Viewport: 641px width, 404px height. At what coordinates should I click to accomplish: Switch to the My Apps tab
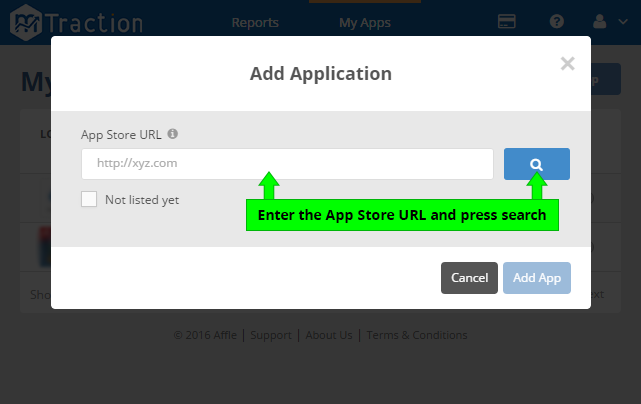365,22
